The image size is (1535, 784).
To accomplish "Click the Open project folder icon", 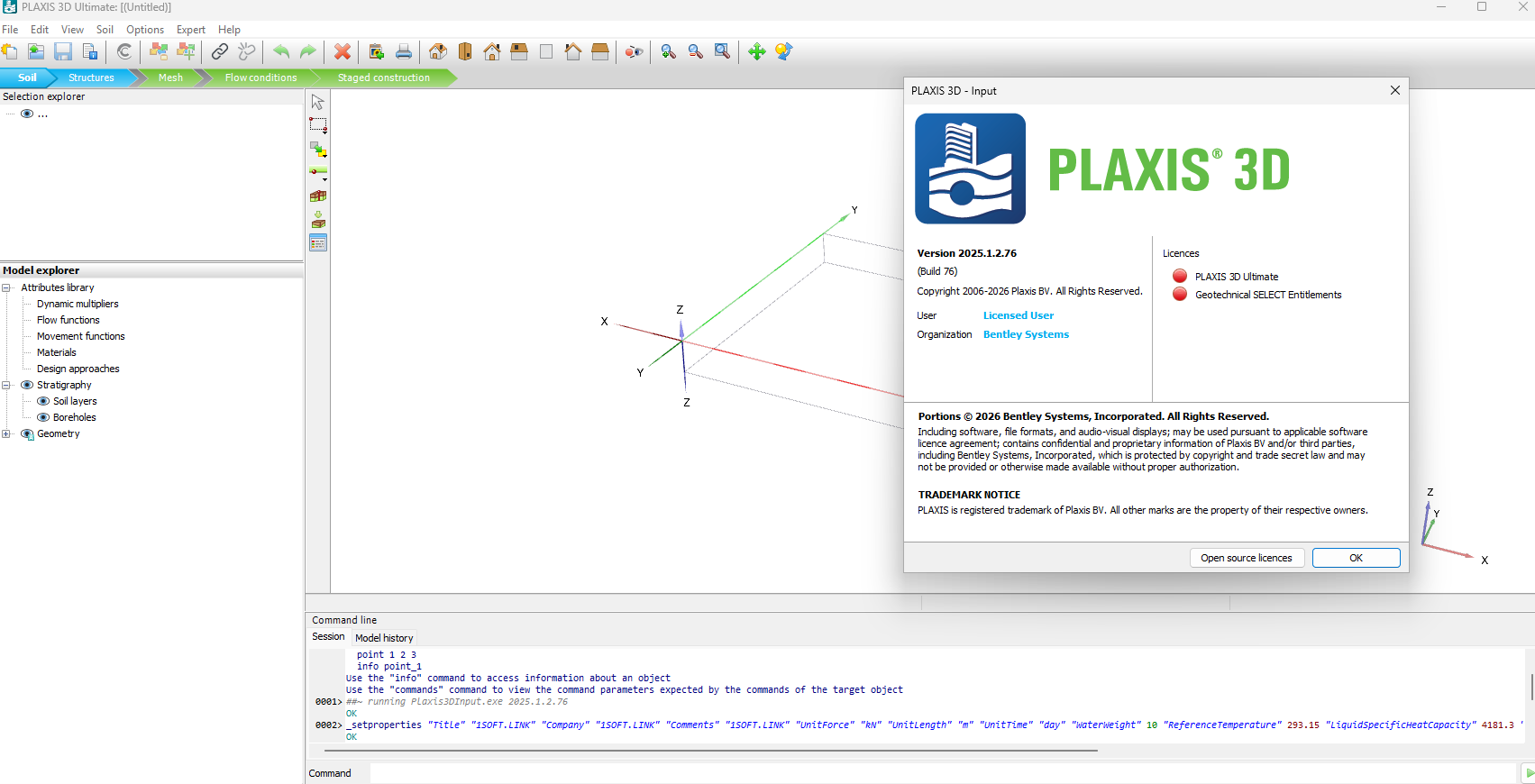I will tap(36, 51).
